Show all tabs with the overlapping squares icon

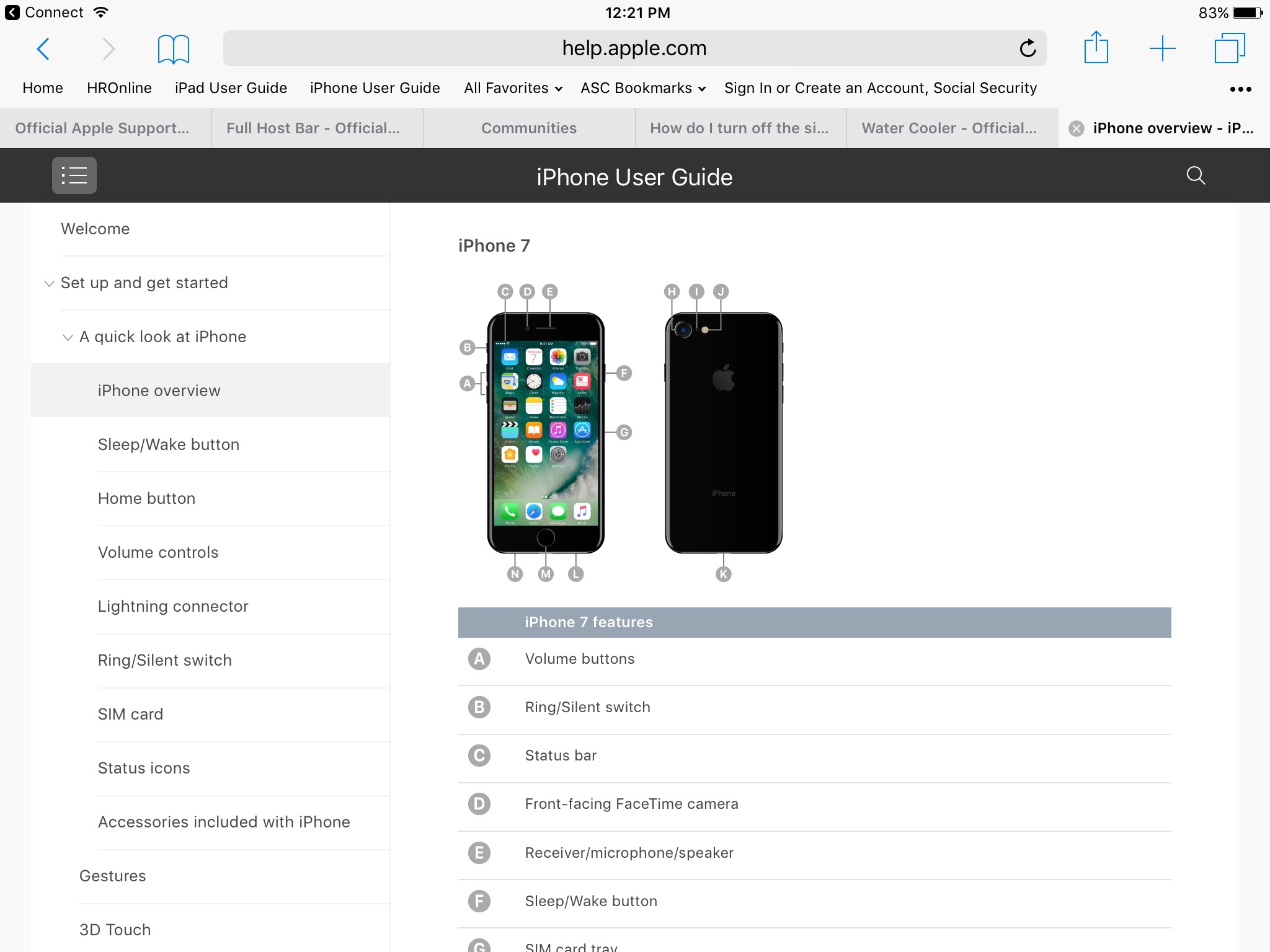tap(1230, 48)
